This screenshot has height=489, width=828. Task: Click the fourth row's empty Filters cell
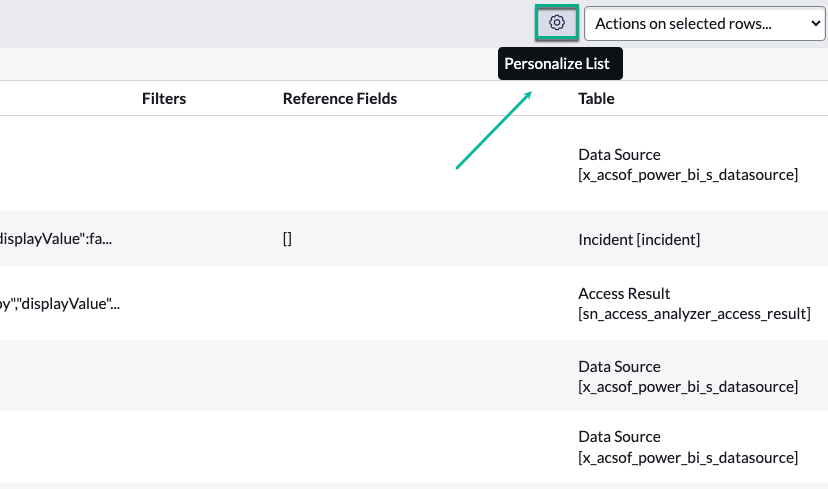[164, 376]
